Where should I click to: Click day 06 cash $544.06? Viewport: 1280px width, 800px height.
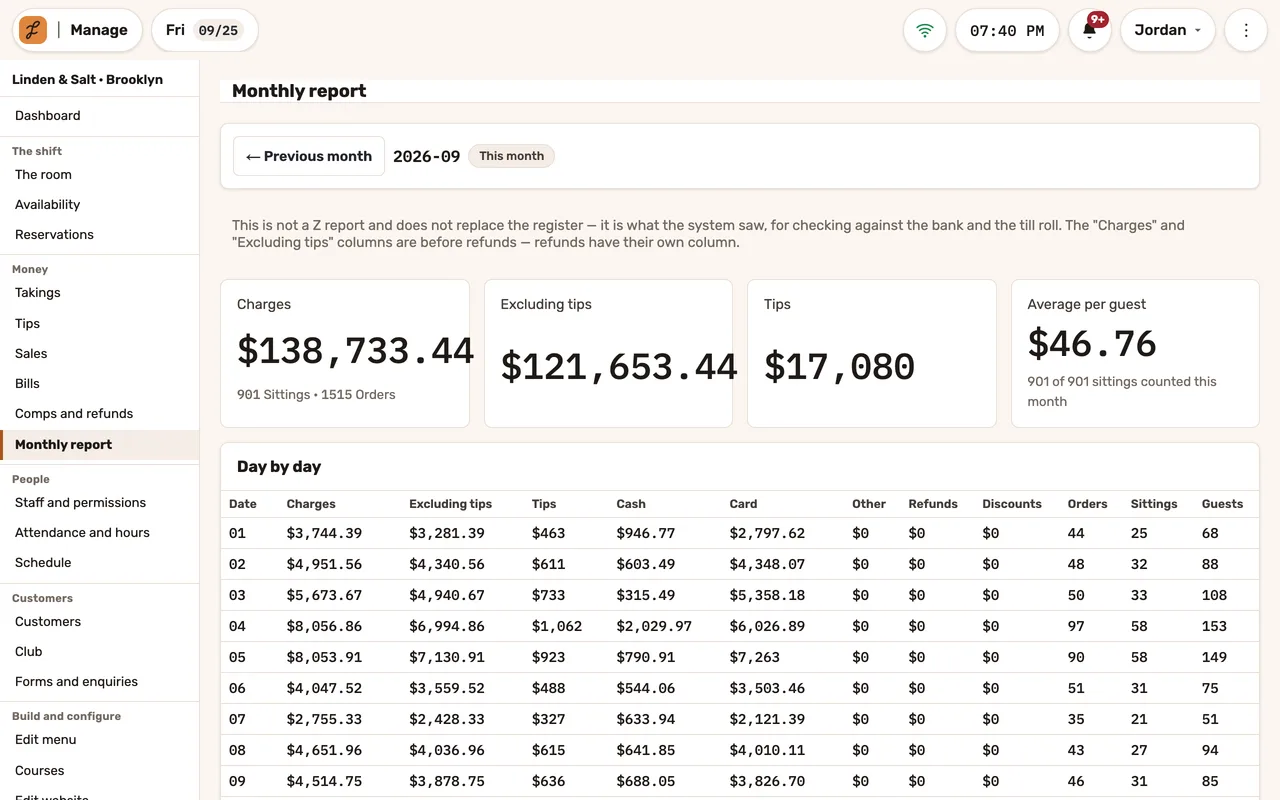[x=645, y=689]
